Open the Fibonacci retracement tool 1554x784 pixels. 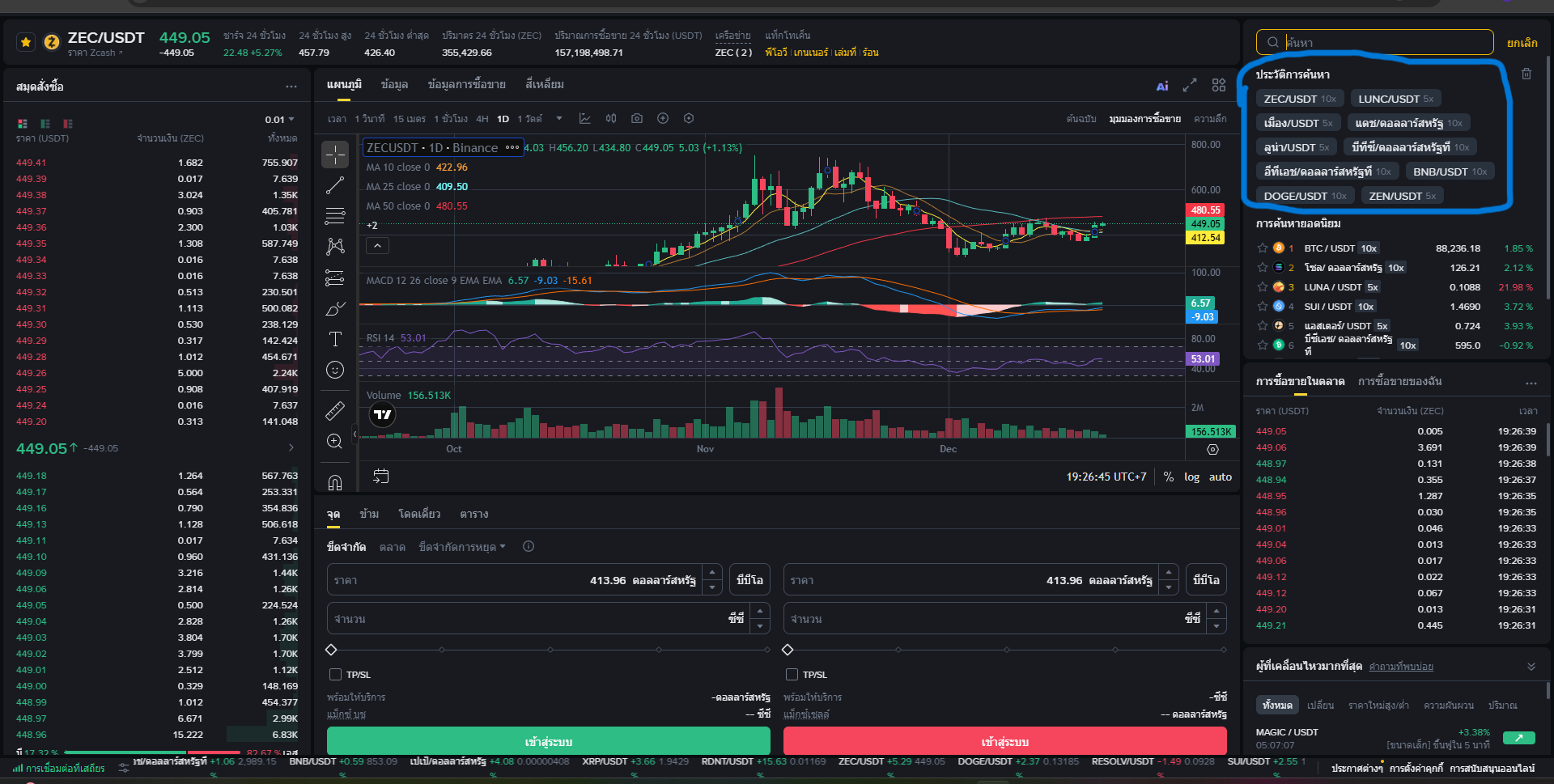[335, 216]
